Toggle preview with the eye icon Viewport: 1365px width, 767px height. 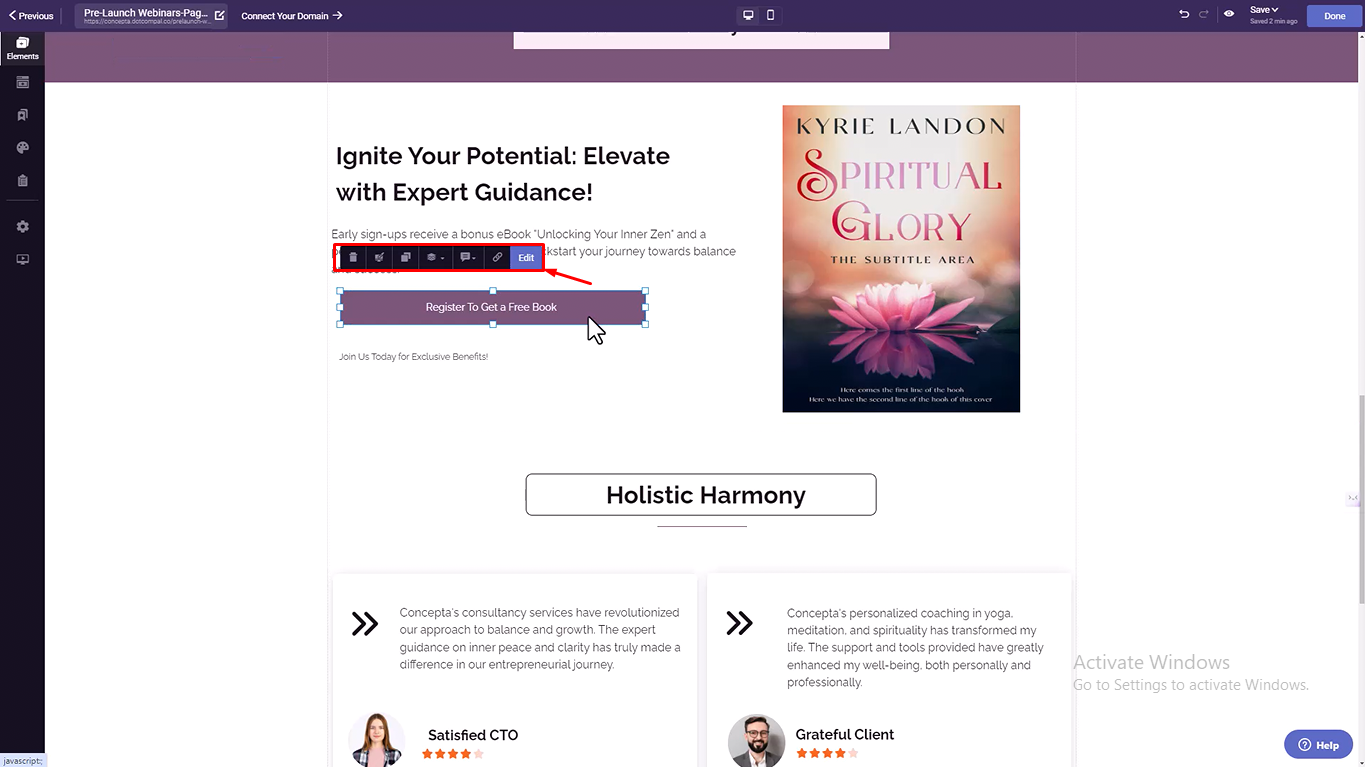coord(1229,15)
